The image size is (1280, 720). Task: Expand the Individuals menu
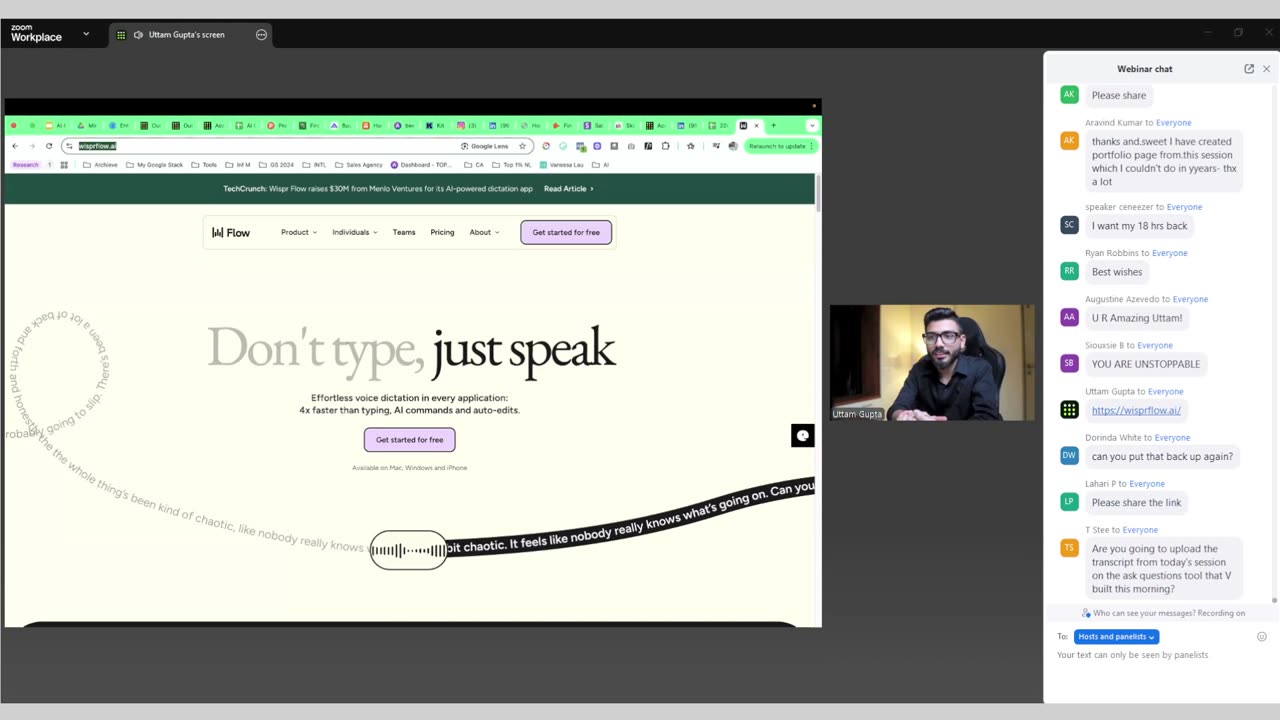[x=355, y=232]
